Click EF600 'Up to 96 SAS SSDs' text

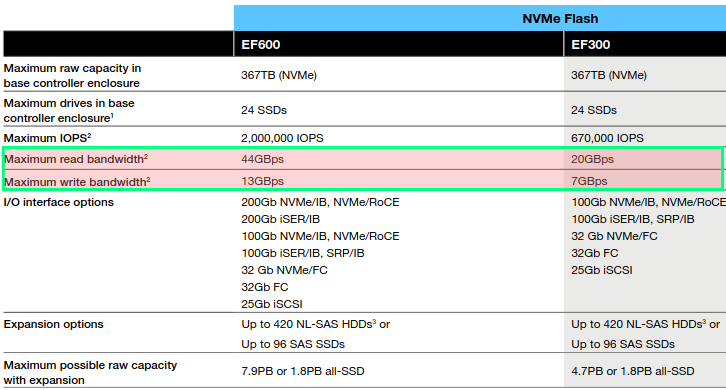click(293, 344)
